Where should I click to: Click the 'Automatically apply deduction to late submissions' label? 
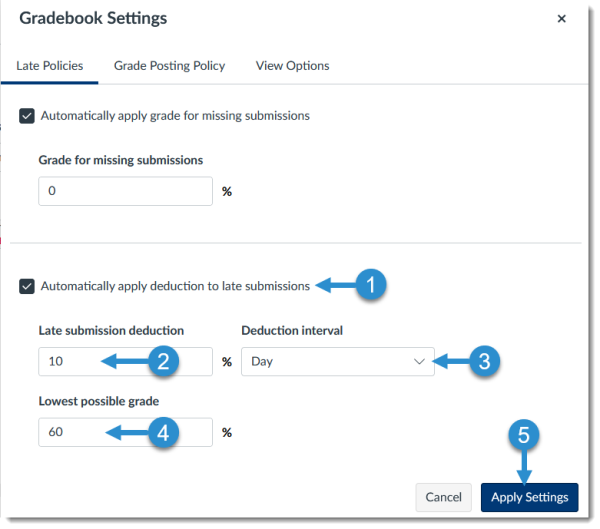coord(175,286)
